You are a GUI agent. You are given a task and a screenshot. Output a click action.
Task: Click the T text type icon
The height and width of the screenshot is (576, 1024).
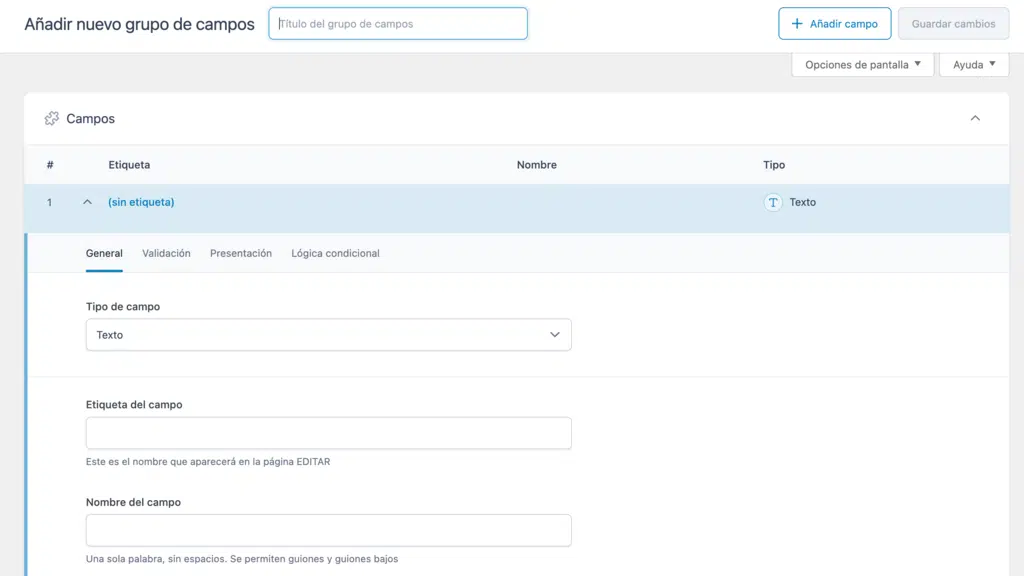coord(772,202)
